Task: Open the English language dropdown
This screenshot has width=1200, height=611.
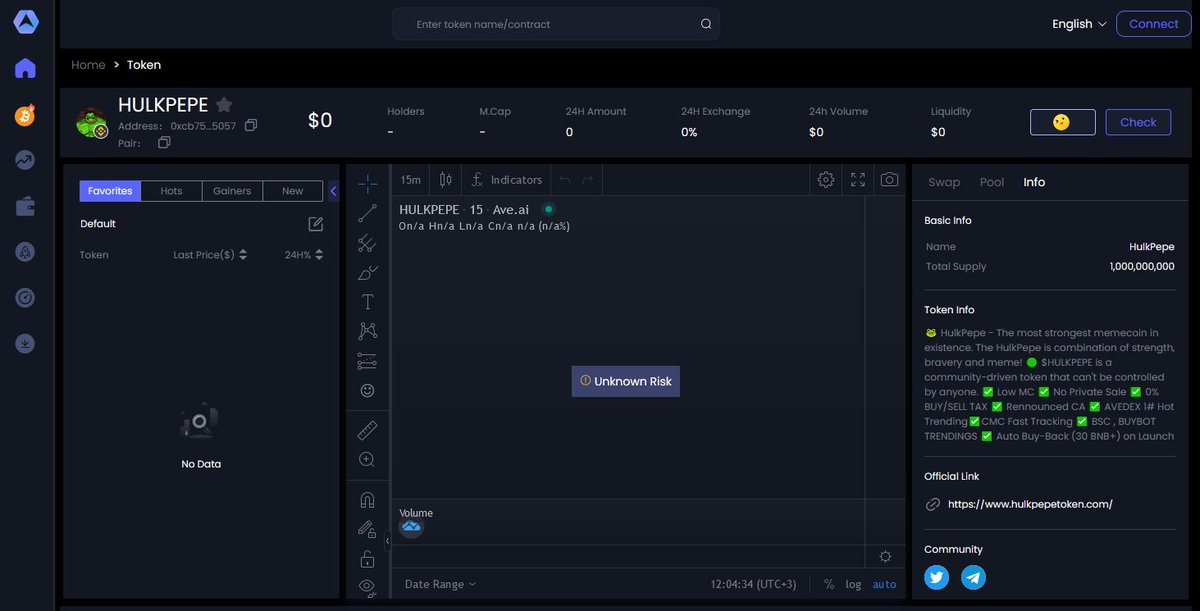Action: point(1079,24)
